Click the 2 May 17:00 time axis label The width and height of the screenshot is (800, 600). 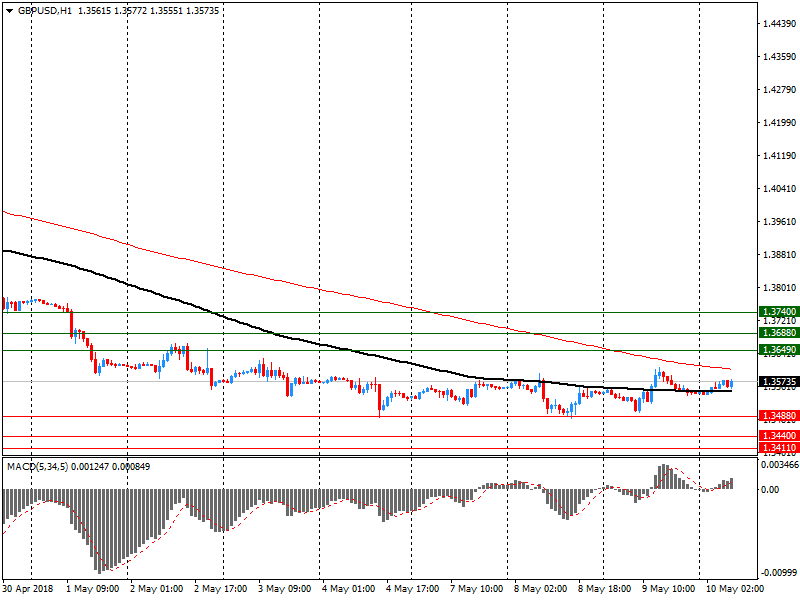click(x=220, y=589)
